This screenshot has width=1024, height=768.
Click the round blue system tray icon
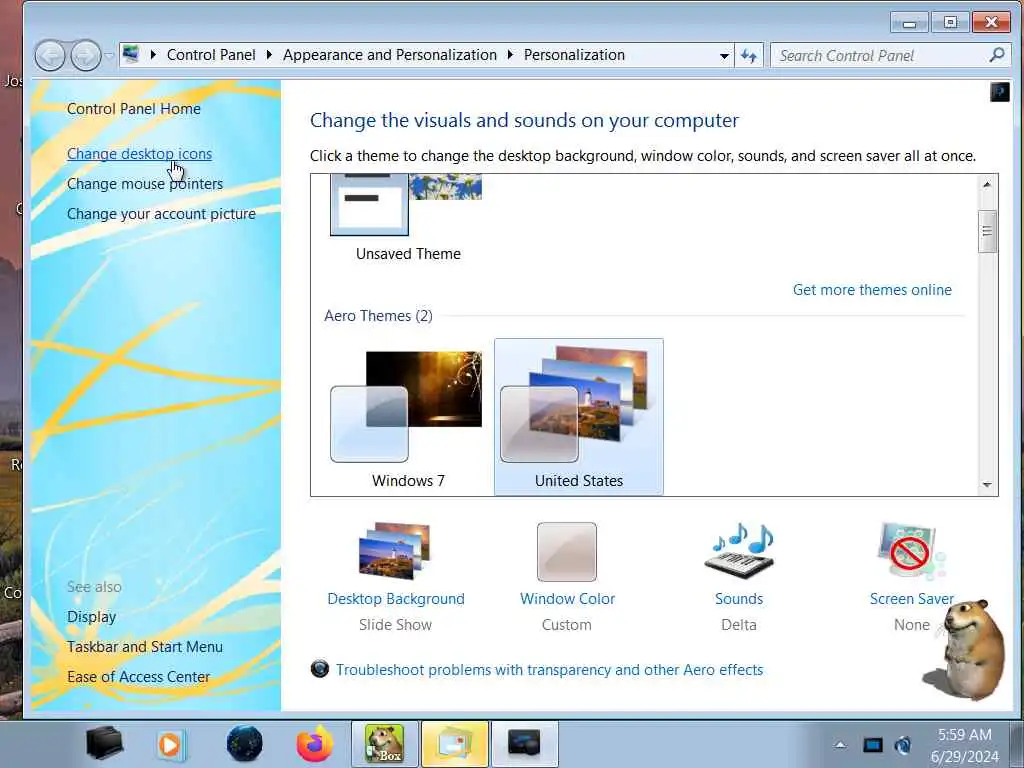[903, 744]
